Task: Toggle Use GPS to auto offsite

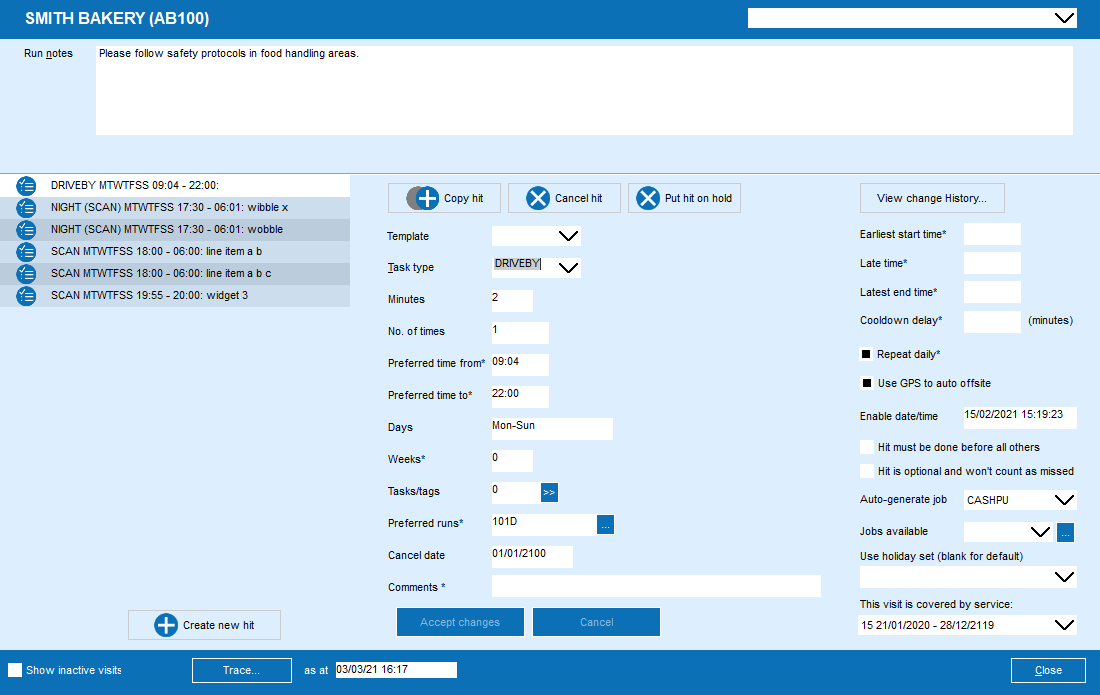Action: 866,383
